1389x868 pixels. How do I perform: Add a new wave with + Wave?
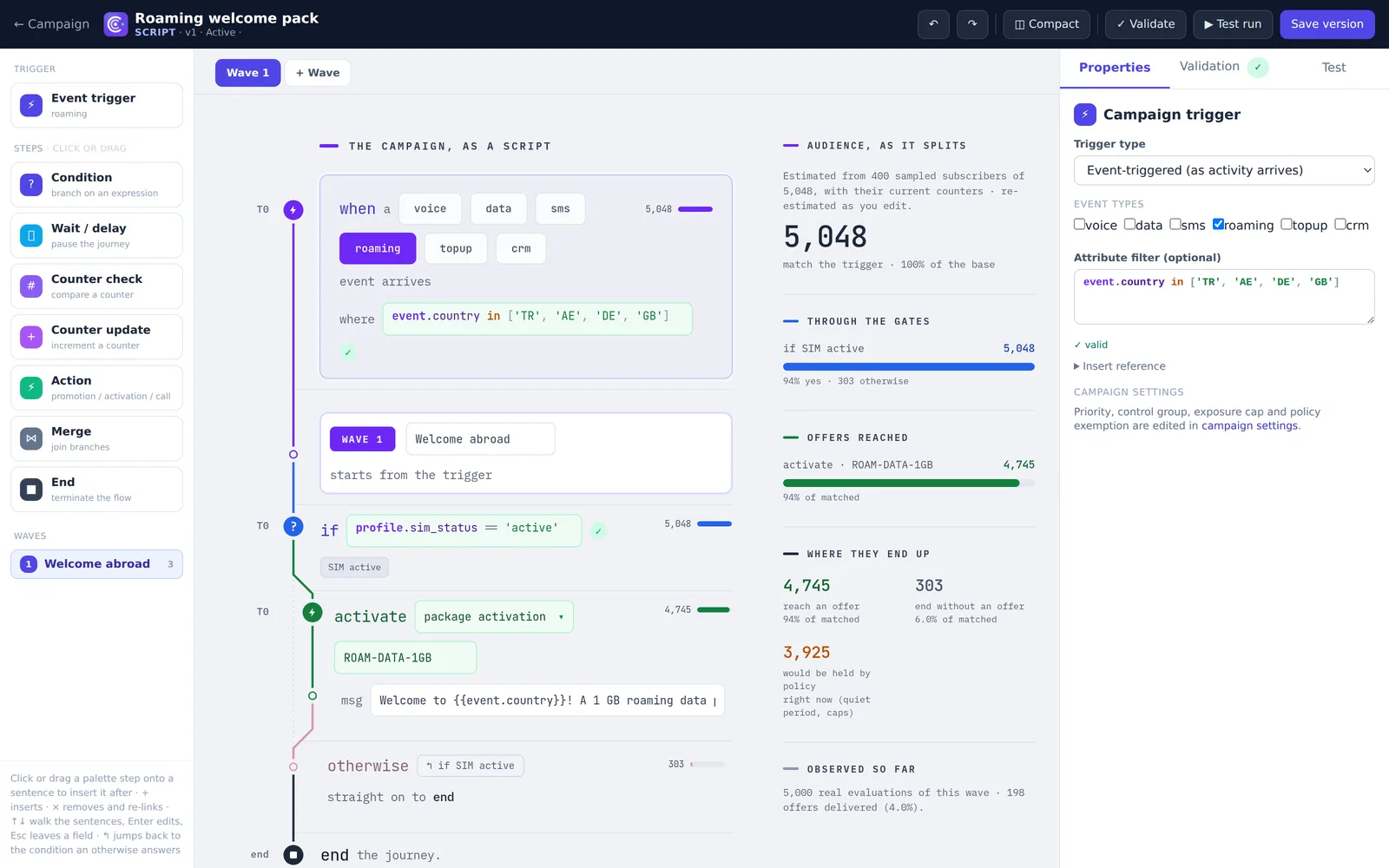[318, 73]
